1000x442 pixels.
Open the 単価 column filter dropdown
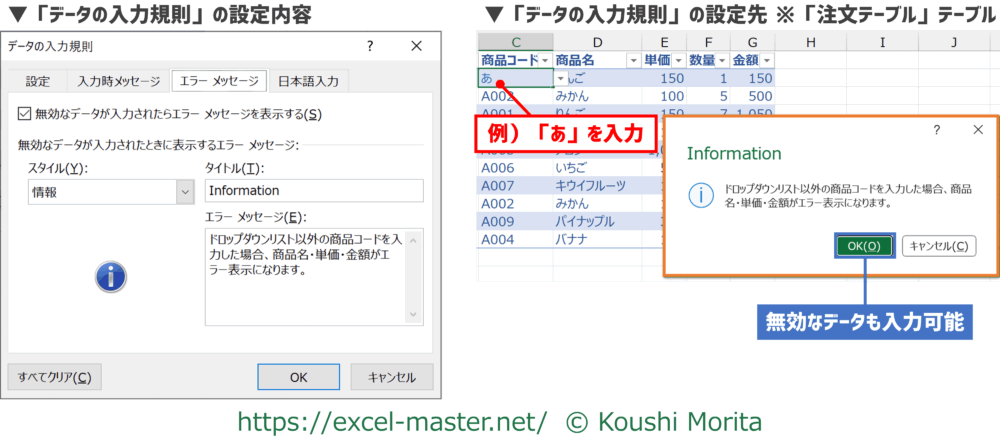677,60
